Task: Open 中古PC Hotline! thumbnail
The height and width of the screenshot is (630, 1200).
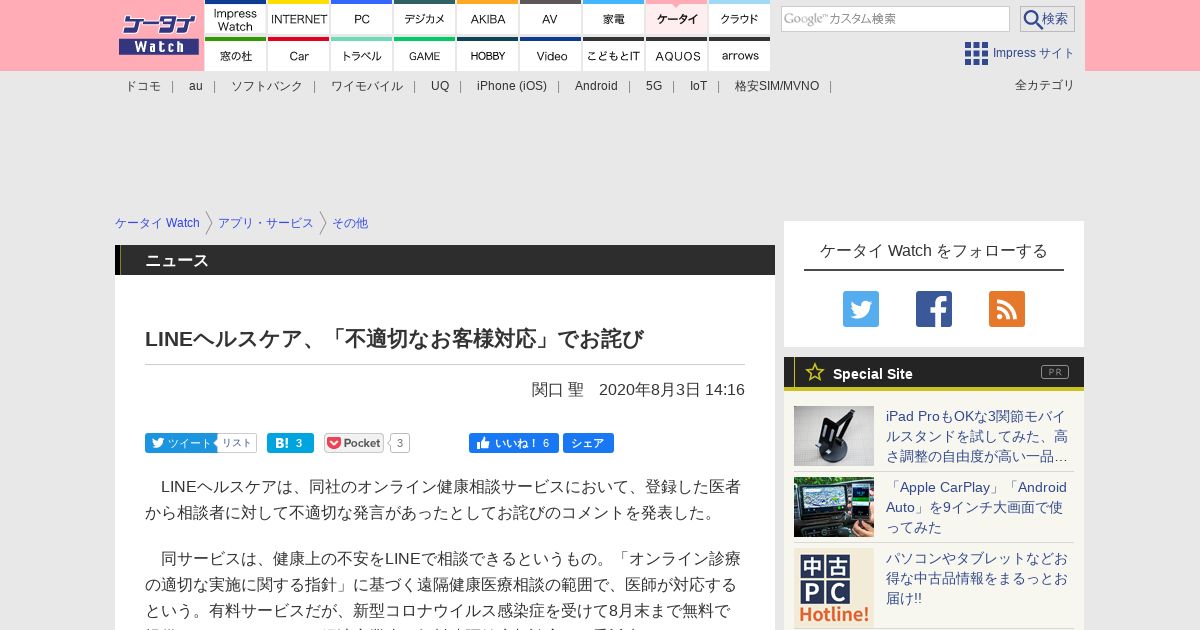Action: (x=834, y=588)
